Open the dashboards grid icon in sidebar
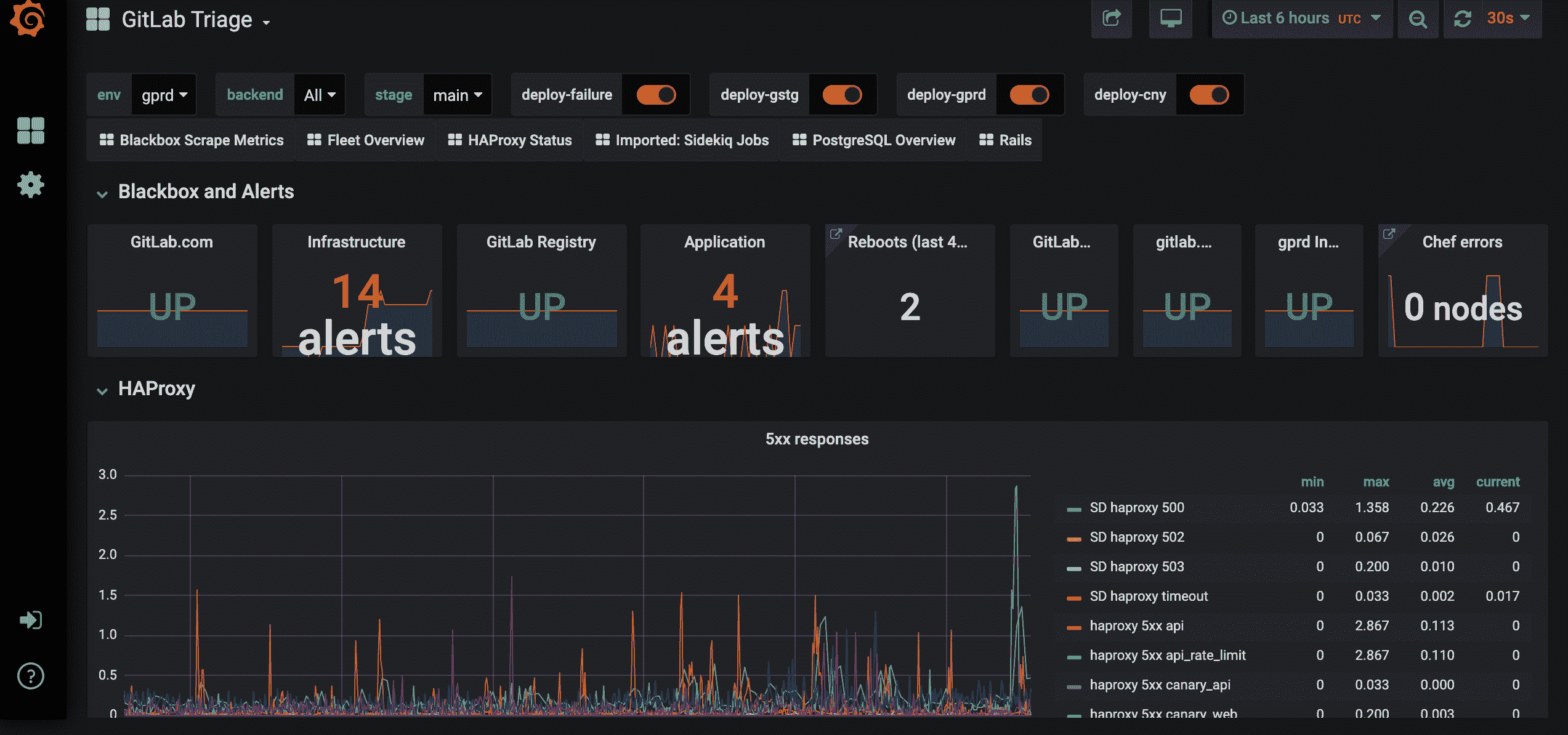Viewport: 1568px width, 735px height. 30,131
